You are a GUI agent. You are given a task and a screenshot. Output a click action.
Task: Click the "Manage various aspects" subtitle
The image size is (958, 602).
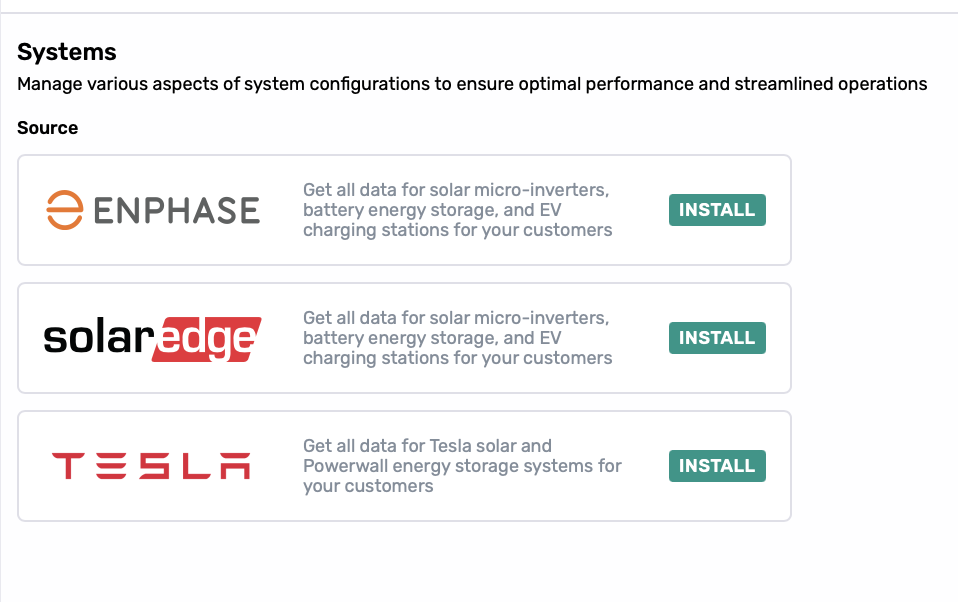(x=472, y=84)
